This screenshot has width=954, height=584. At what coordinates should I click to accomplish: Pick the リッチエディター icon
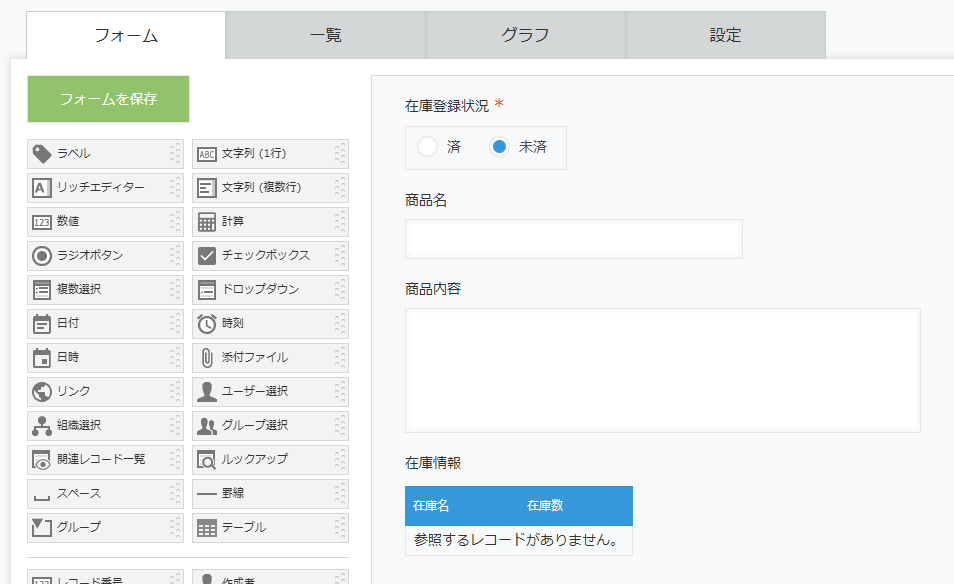42,188
